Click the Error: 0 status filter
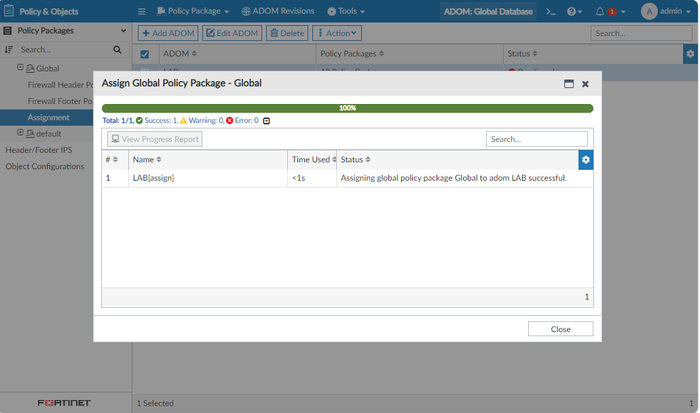The image size is (700, 413). 242,121
